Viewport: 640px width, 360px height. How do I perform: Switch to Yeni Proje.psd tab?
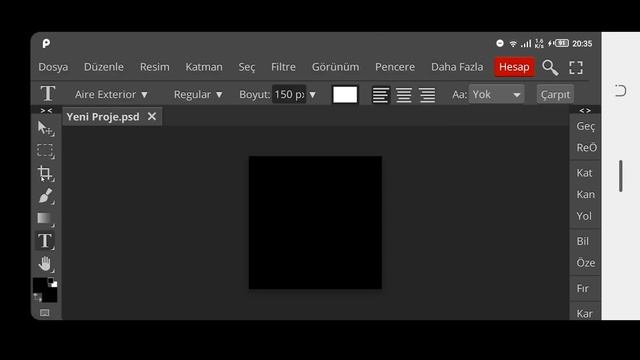(x=103, y=117)
